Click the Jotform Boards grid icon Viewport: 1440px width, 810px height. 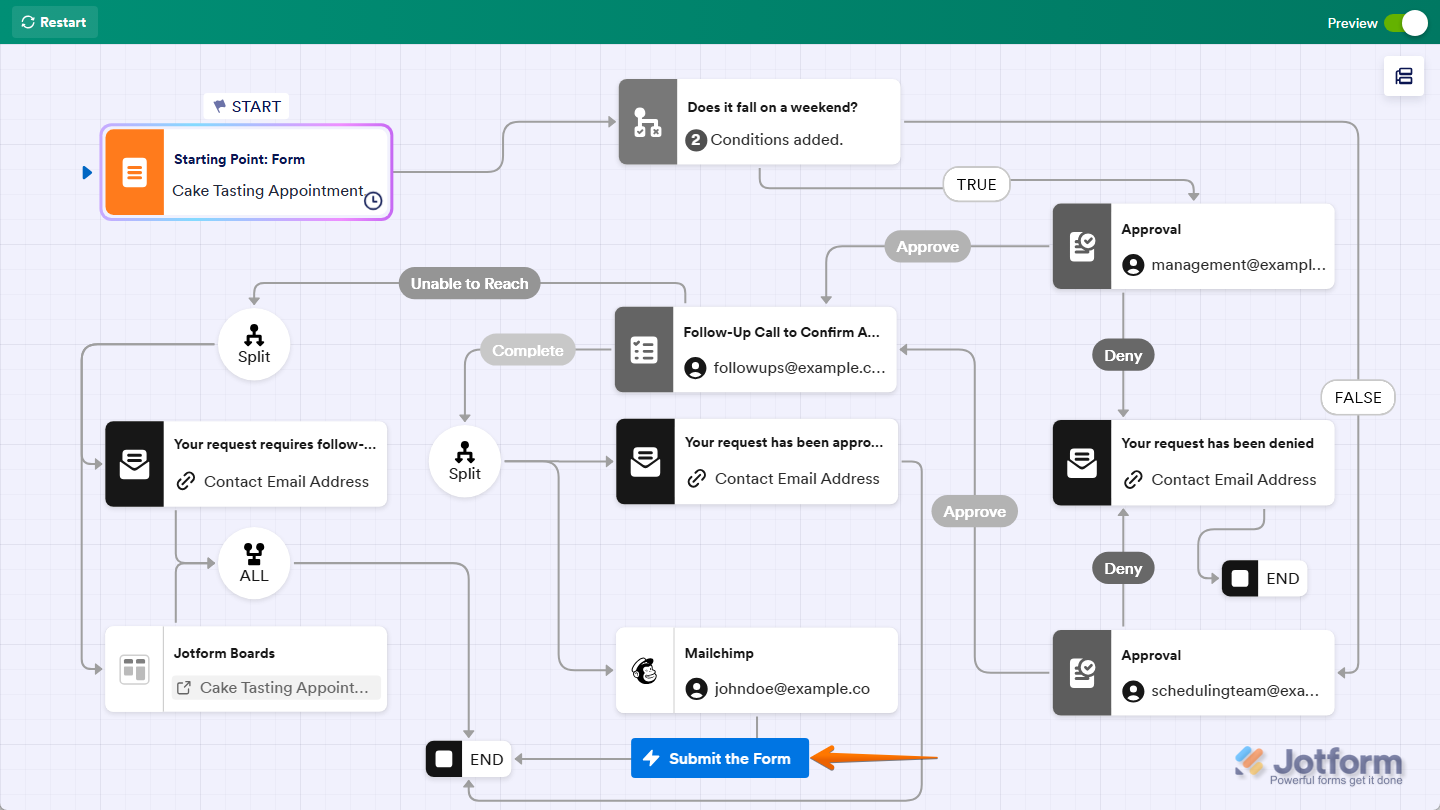tap(134, 669)
